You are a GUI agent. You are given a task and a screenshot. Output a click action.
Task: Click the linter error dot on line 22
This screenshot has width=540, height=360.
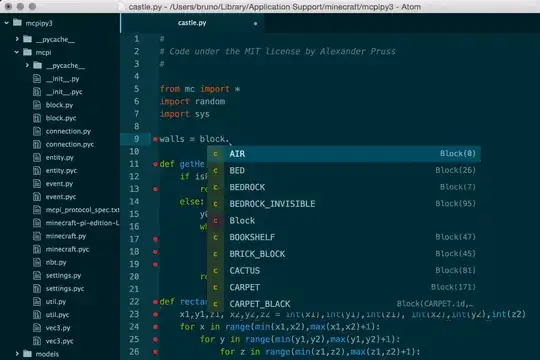(x=155, y=302)
